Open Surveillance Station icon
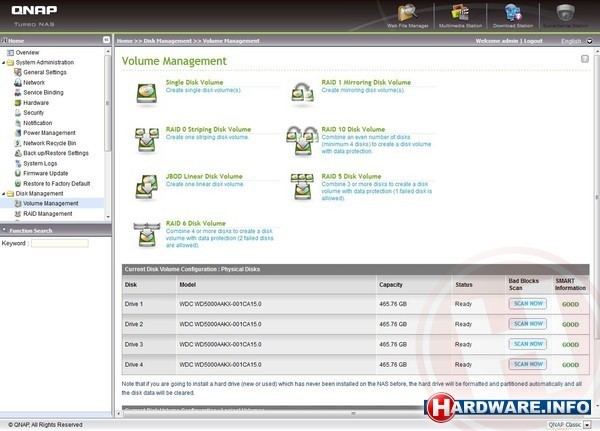Image resolution: width=600 pixels, height=431 pixels. pos(565,13)
